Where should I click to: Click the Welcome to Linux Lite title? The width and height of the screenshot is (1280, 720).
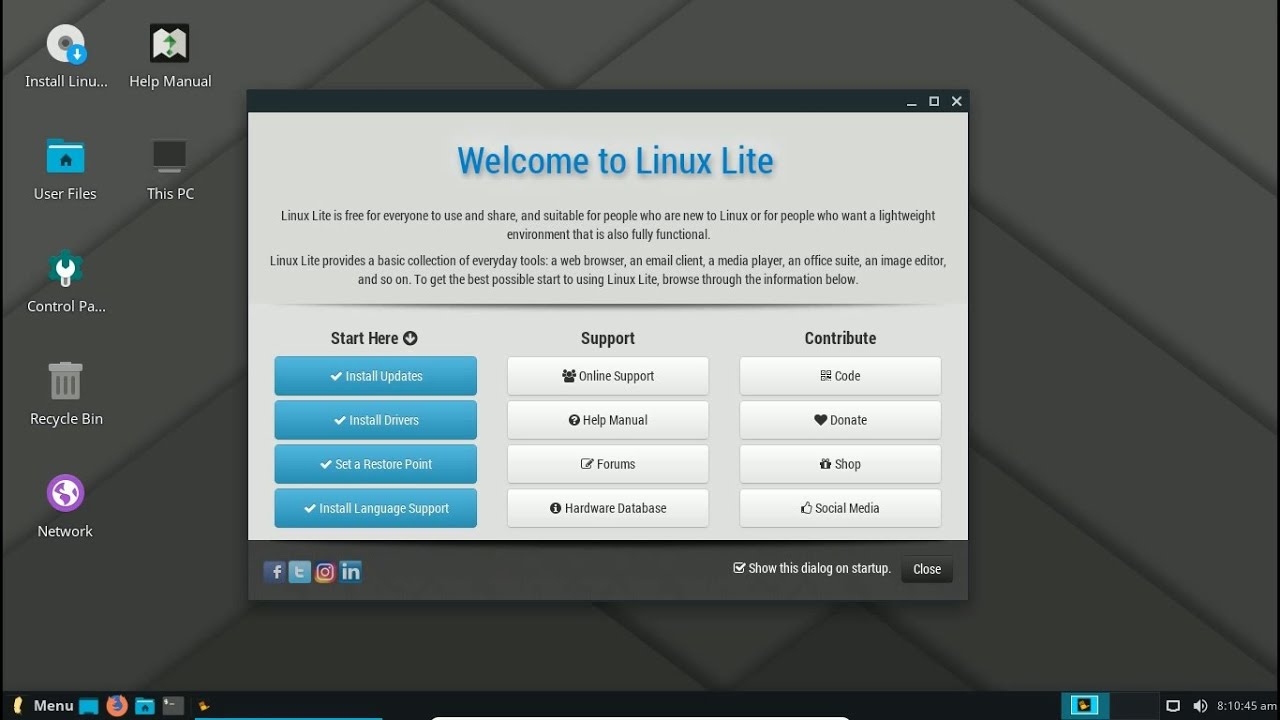click(x=615, y=161)
